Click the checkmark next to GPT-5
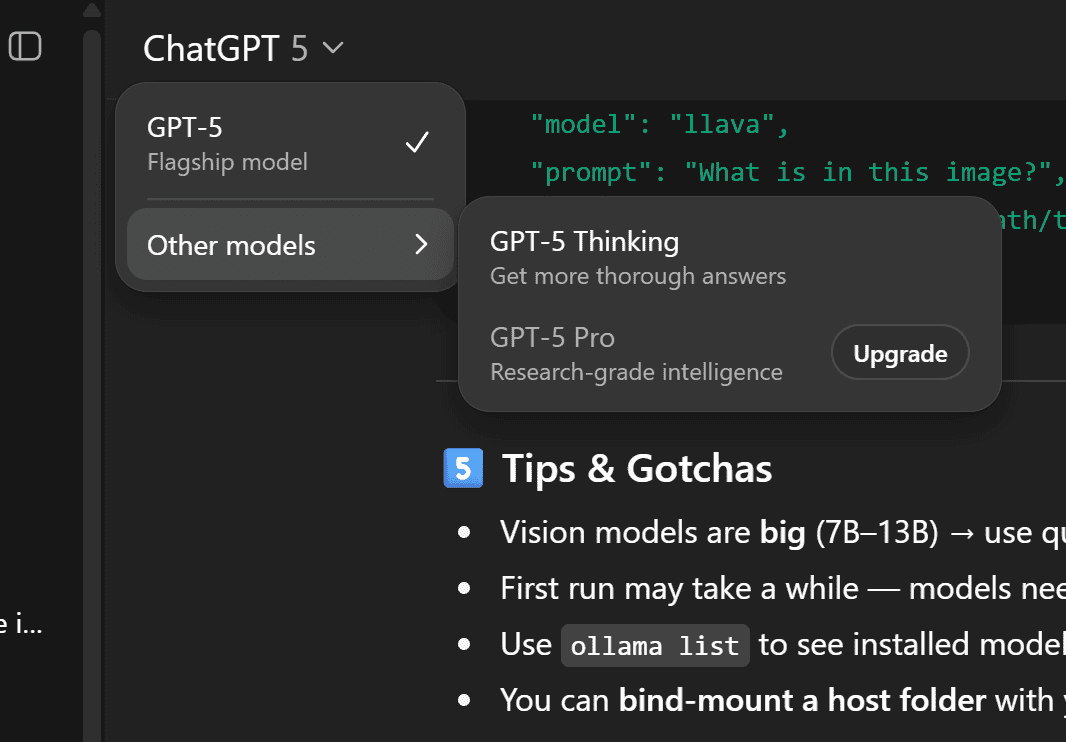 (417, 143)
